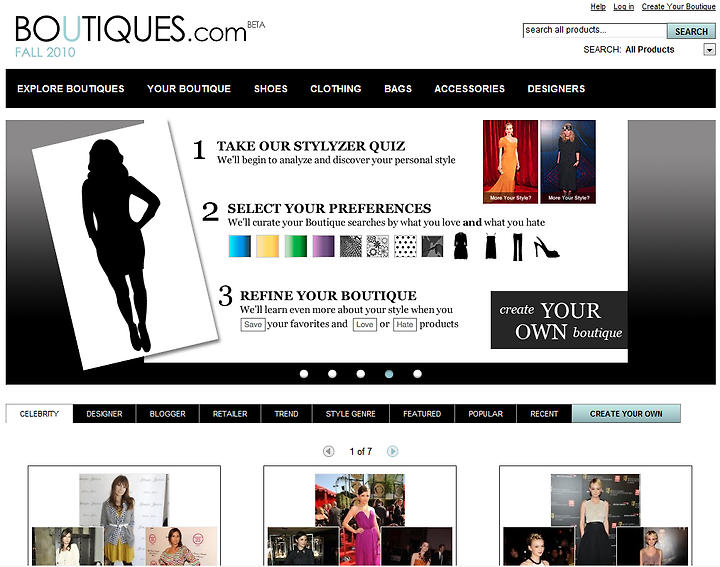Viewport: 720px width, 567px height.
Task: Choose the floral pattern tile
Action: (378, 246)
